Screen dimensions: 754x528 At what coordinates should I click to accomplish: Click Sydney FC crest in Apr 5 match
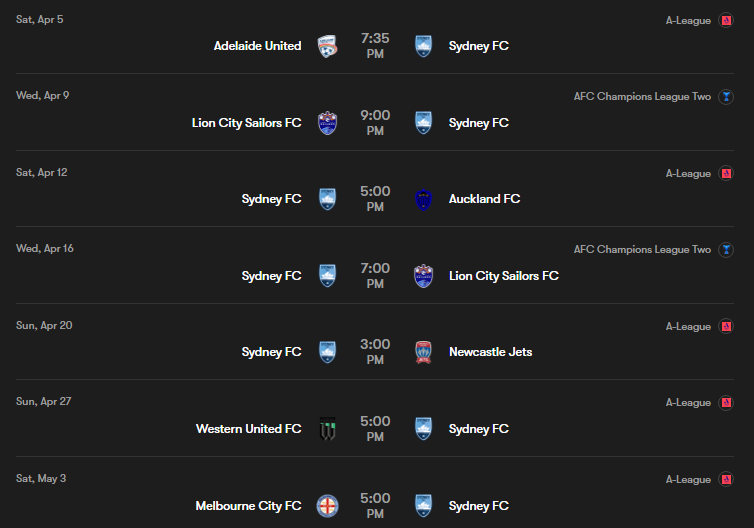[x=423, y=46]
